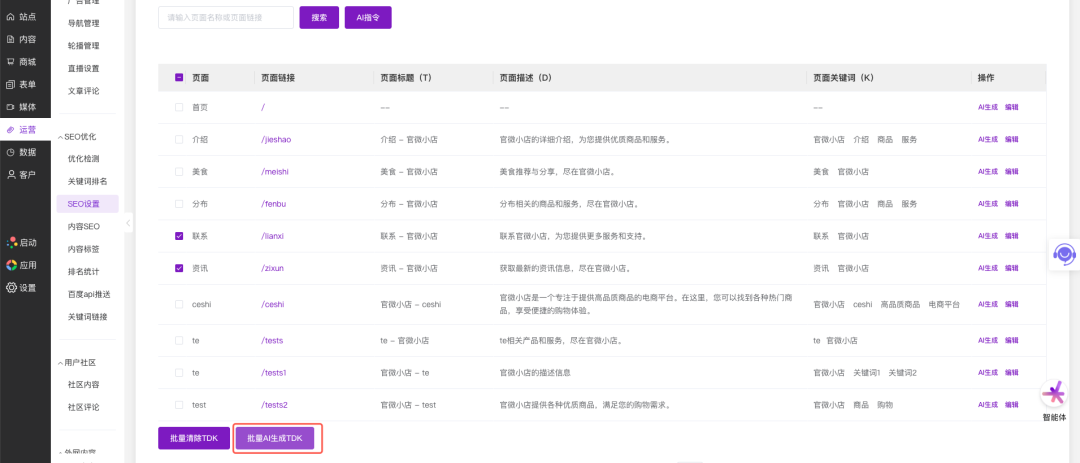Collapse the sidebar using the panel arrow handle
This screenshot has width=1080, height=463.
(129, 224)
